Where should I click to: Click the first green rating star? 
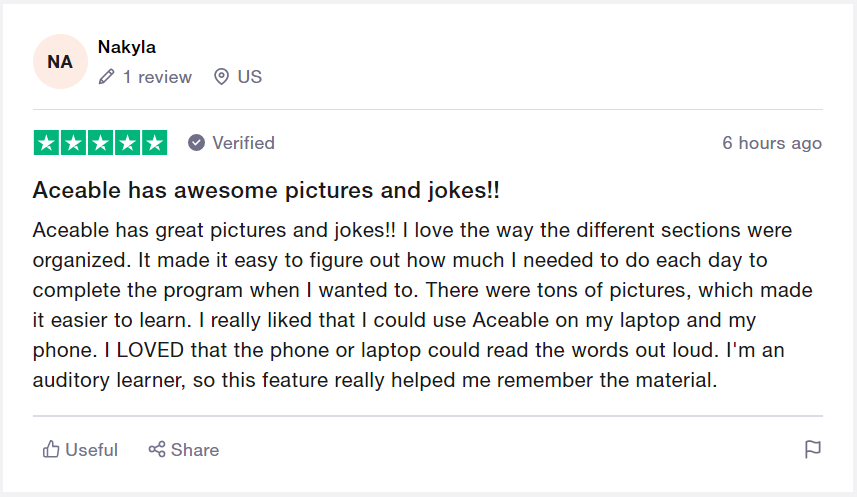click(x=46, y=143)
